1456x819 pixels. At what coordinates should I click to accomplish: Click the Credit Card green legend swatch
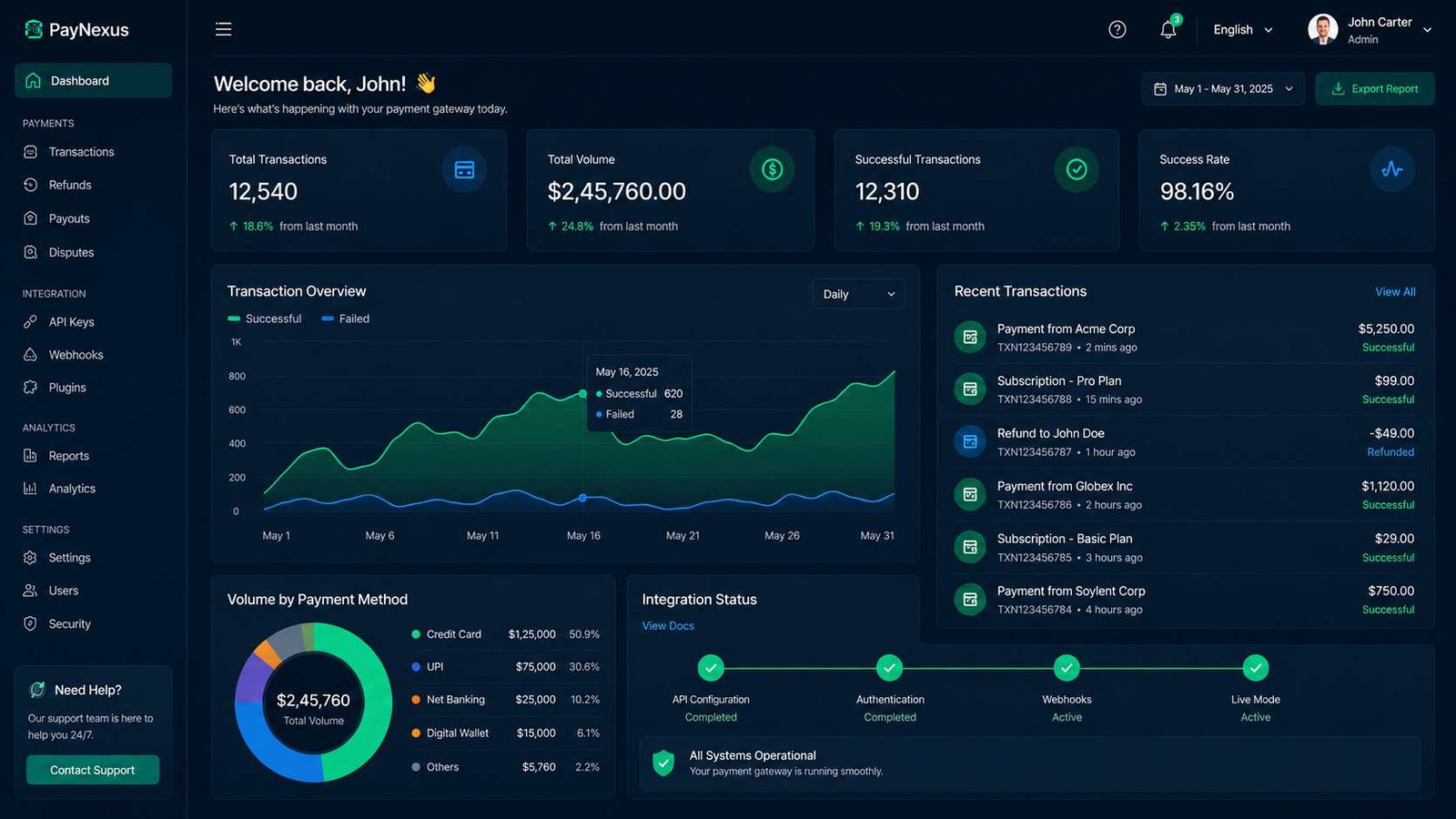pyautogui.click(x=416, y=634)
